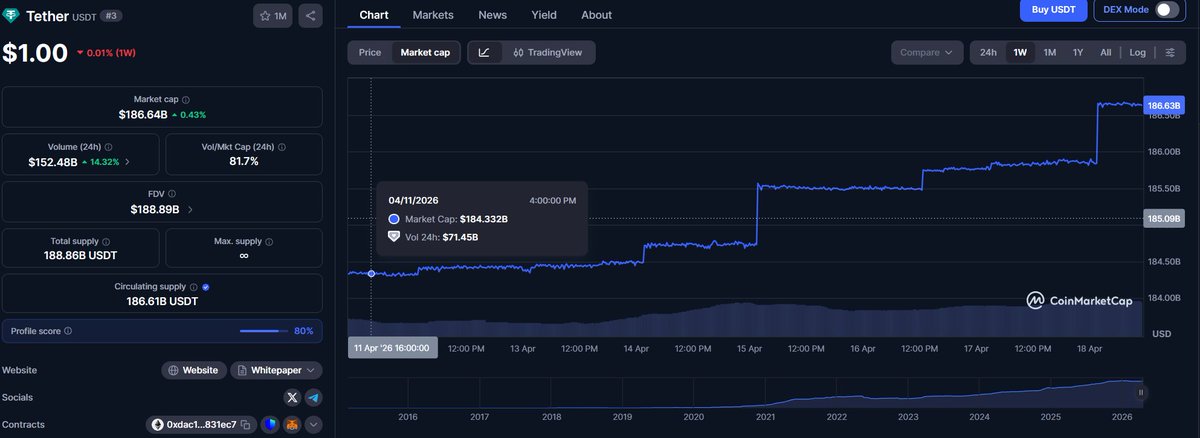
Task: Click the 185.09B crosshair value label
Action: 1164,218
